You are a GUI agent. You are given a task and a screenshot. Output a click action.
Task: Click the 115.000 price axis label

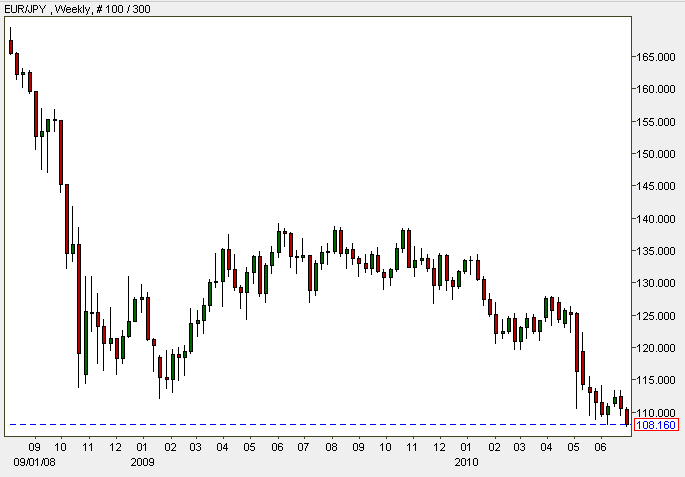(656, 380)
